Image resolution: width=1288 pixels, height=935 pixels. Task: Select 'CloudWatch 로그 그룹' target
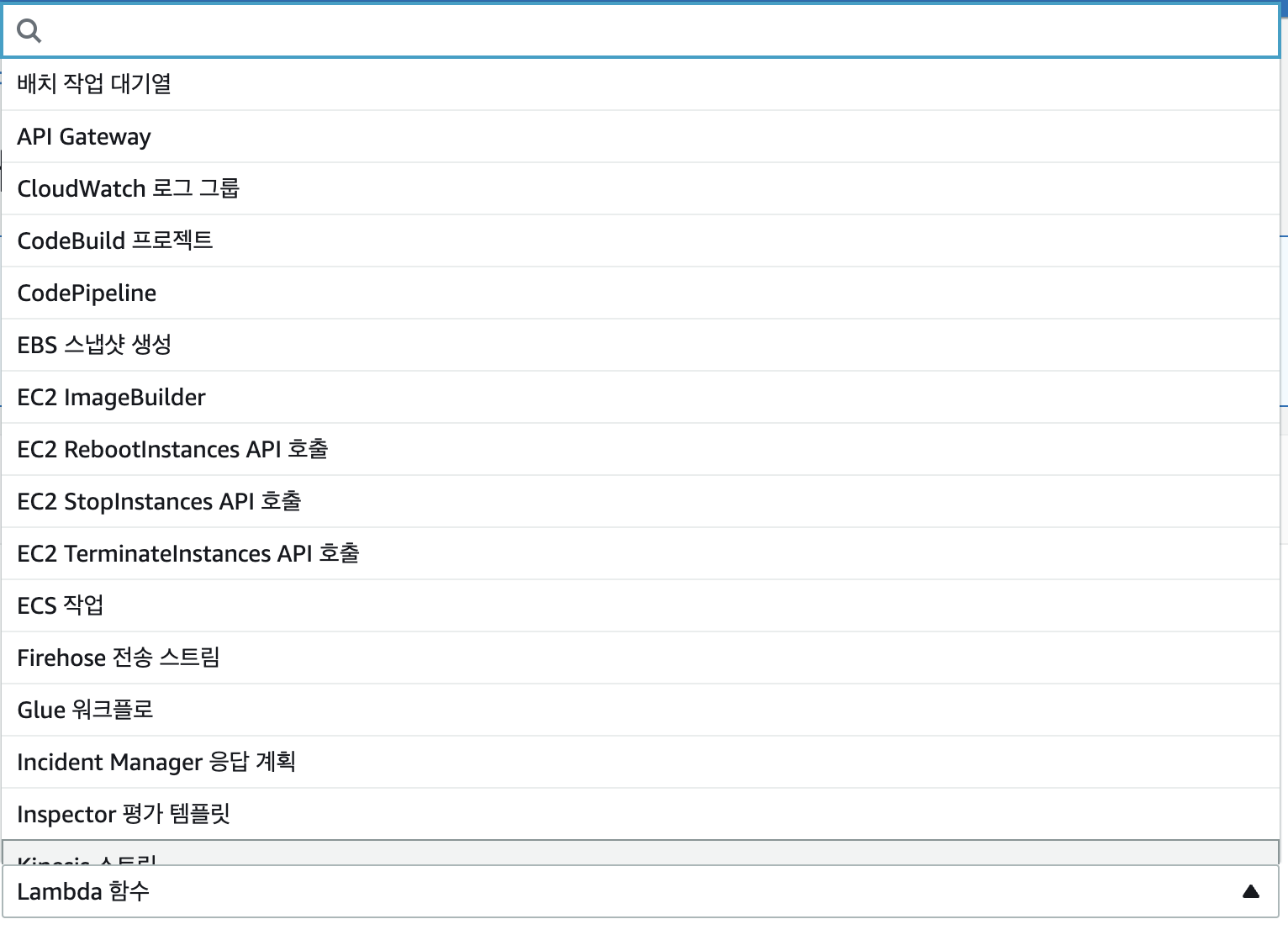pyautogui.click(x=641, y=188)
